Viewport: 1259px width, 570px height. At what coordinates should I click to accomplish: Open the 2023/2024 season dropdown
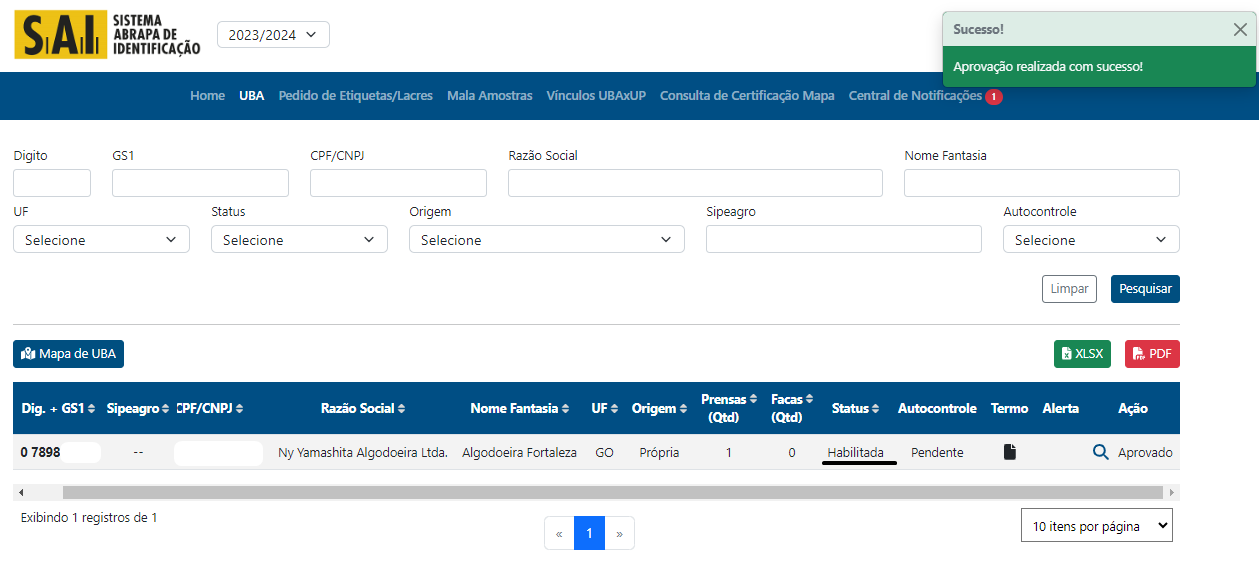(x=273, y=35)
